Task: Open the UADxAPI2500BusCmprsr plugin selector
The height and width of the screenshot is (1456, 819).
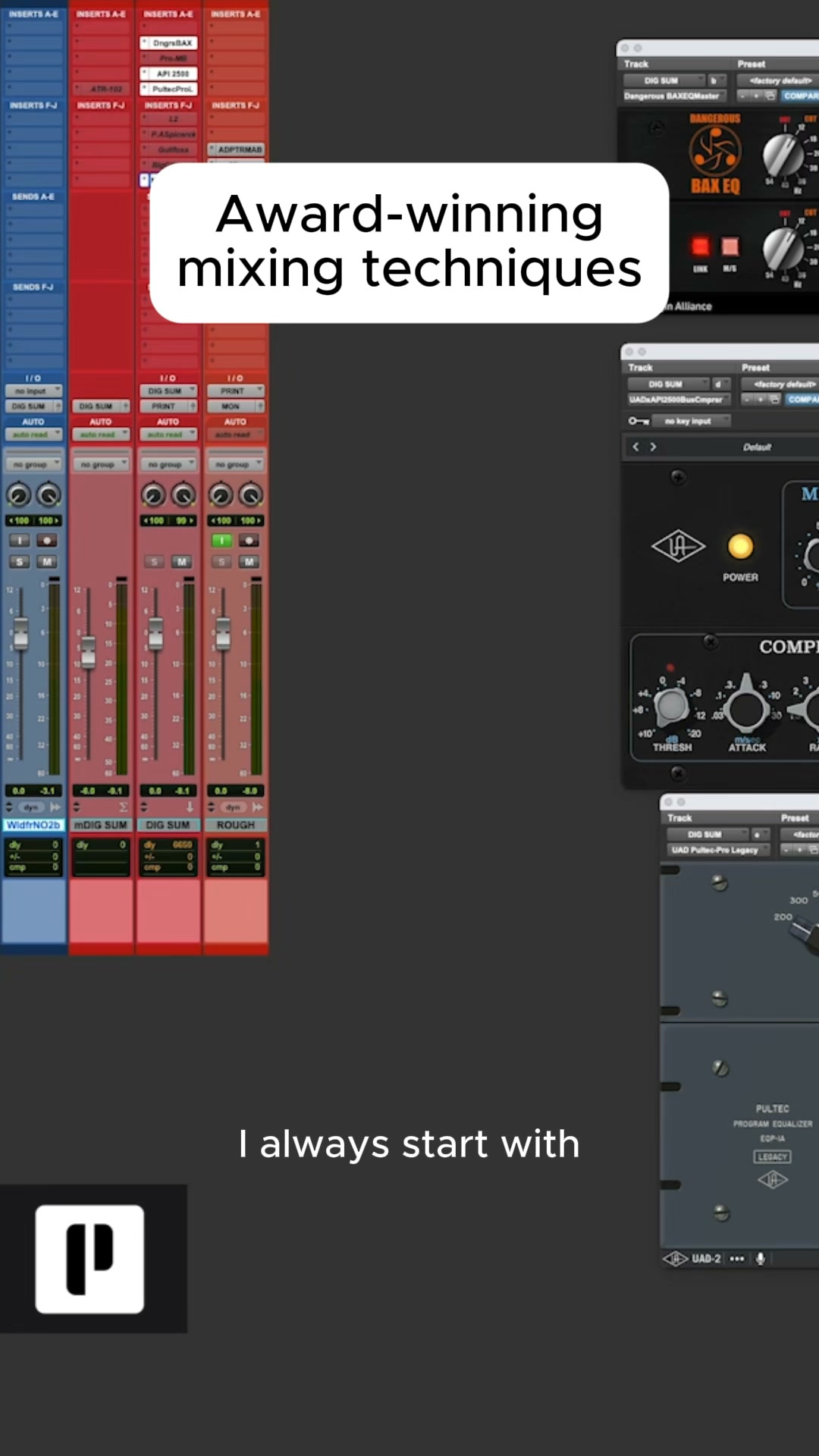Action: pos(679,400)
